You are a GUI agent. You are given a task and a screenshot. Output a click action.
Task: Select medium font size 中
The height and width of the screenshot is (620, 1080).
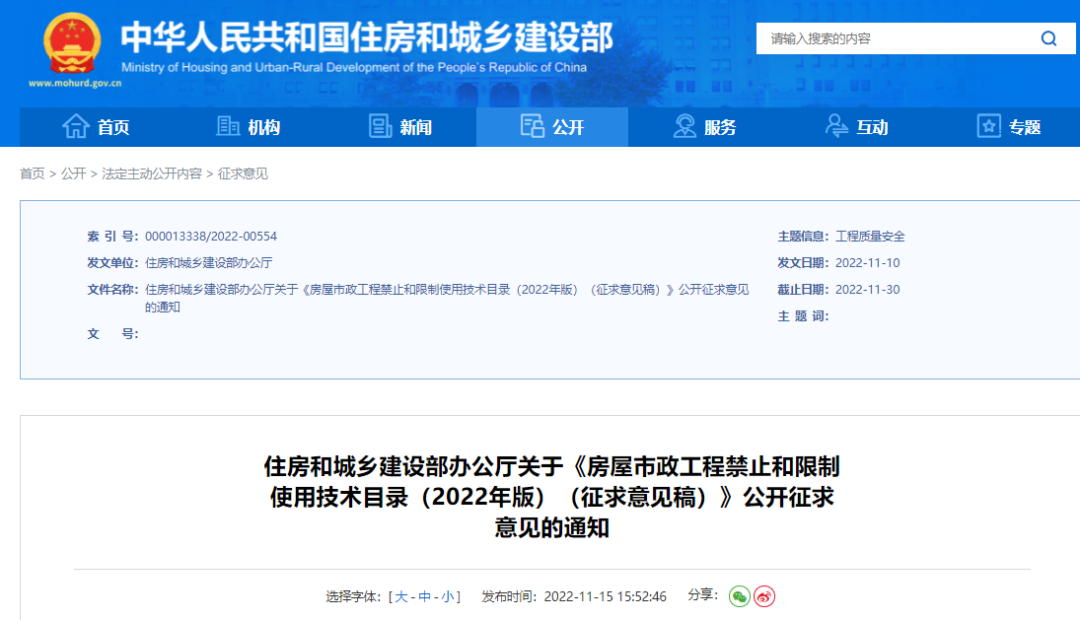coord(424,597)
